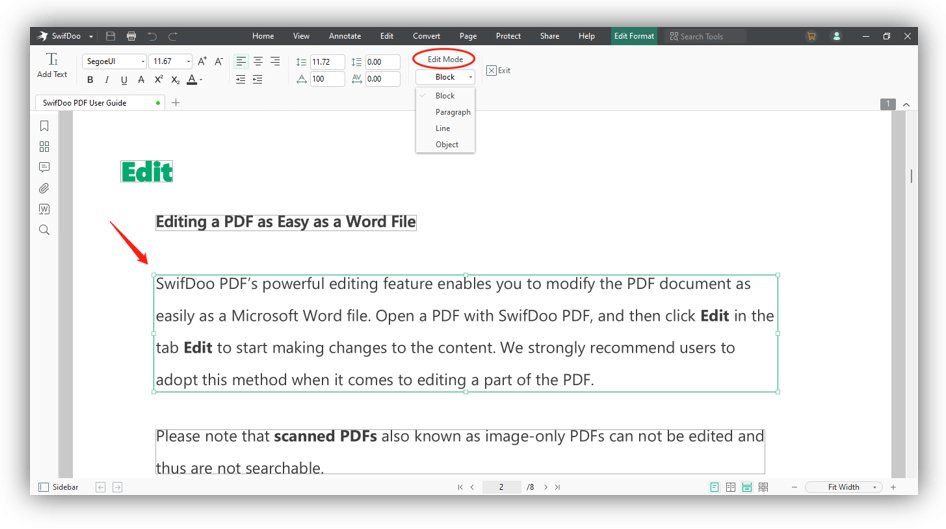Screen dimensions: 946x529
Task: Click the Undo icon
Action: tap(152, 36)
